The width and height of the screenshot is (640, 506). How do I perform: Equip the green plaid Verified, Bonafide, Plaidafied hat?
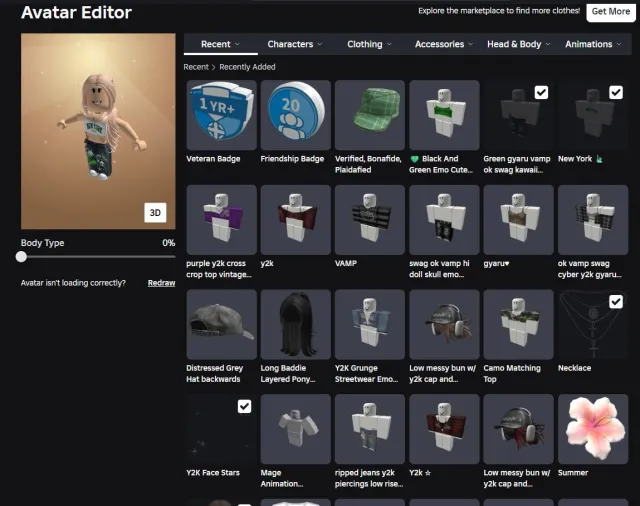coord(370,115)
